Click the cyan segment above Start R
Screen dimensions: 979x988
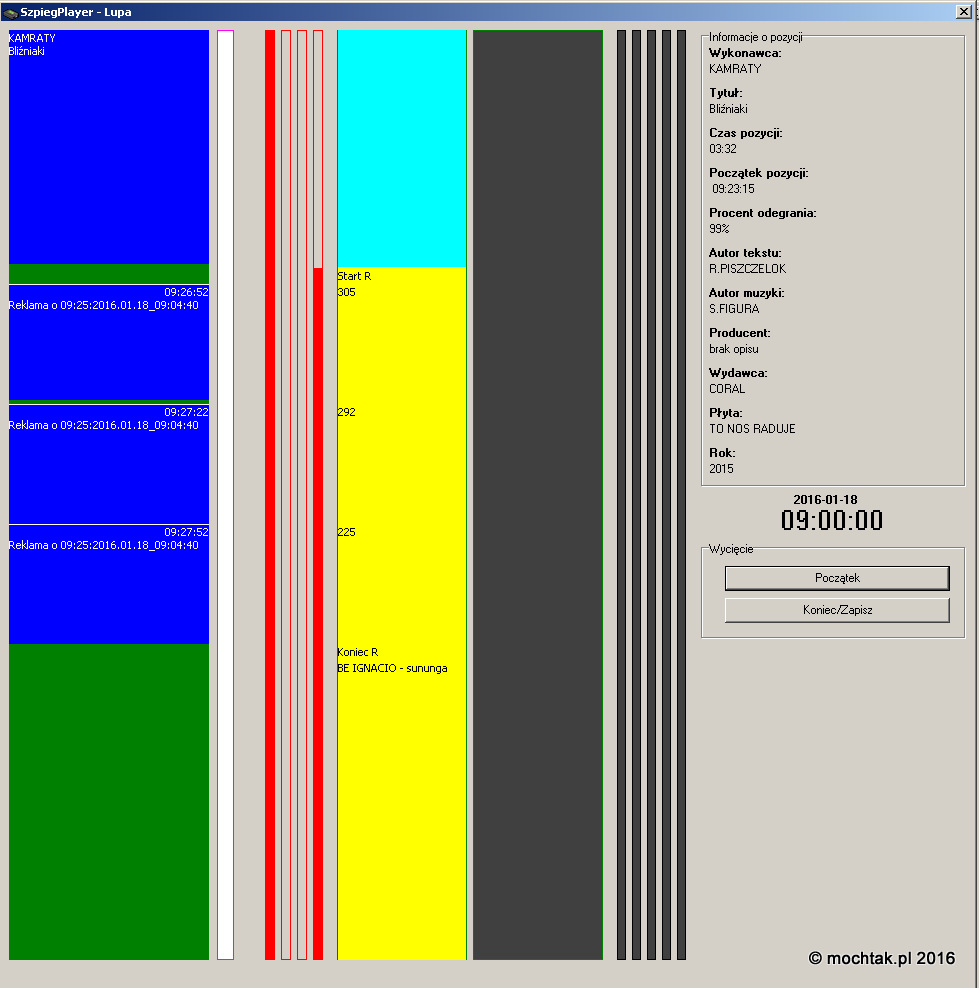(x=402, y=148)
